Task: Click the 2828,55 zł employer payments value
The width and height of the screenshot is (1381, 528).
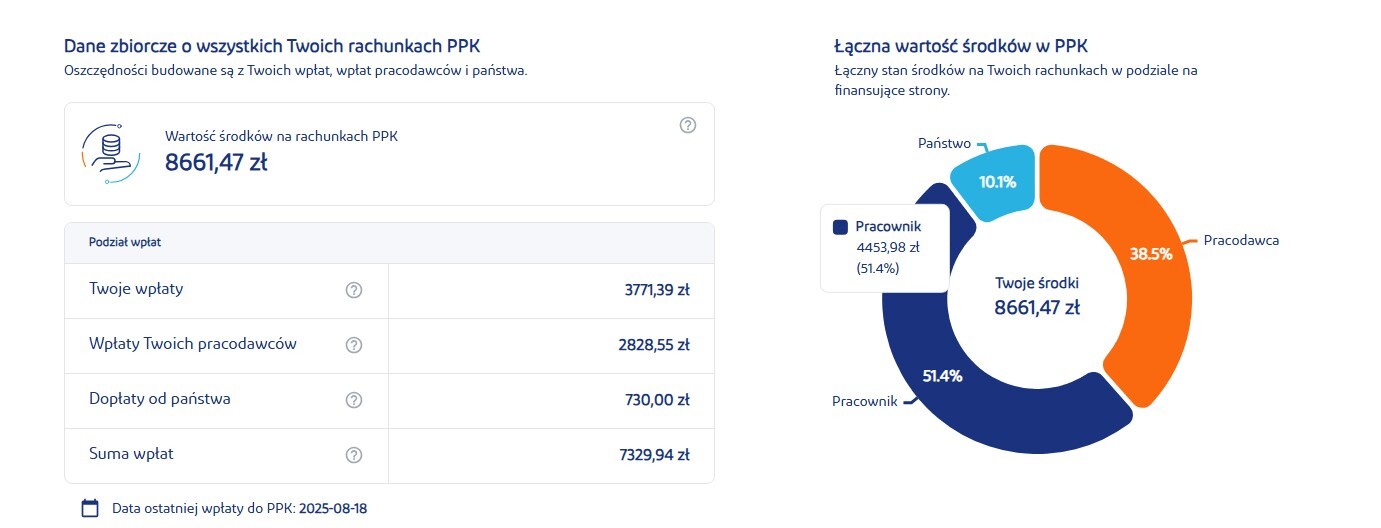Action: [x=654, y=345]
